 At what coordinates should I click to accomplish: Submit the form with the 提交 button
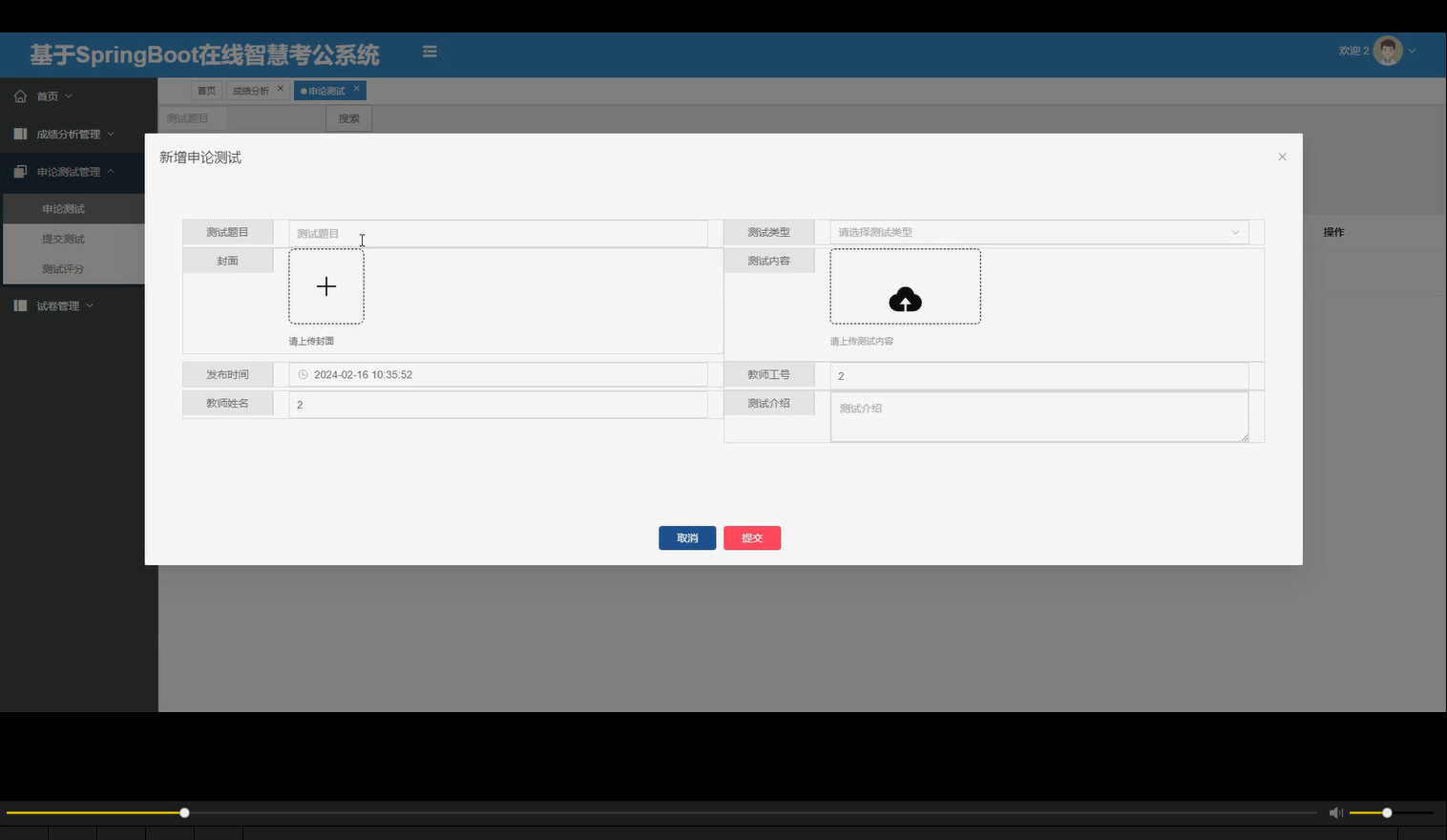pos(752,537)
